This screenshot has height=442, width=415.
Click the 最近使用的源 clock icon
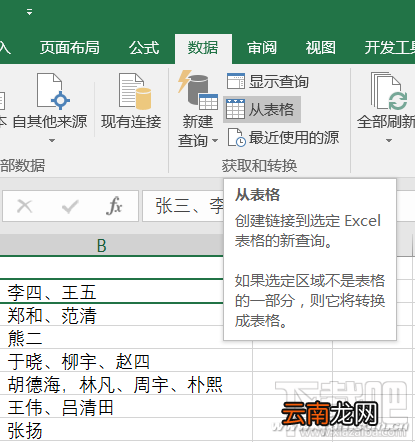pyautogui.click(x=237, y=137)
